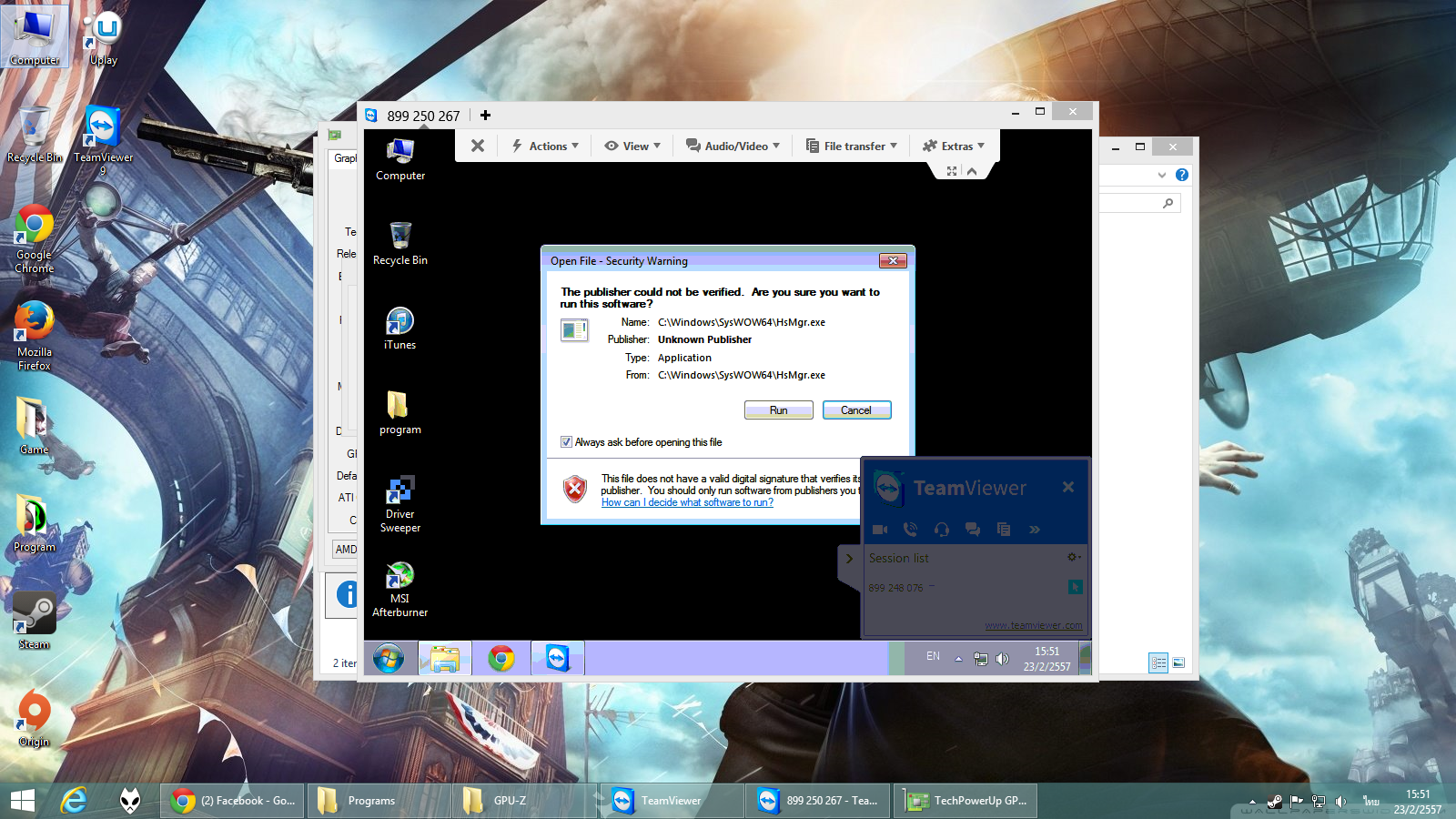1456x819 pixels.
Task: Switch Explorer to large thumbnails view
Action: tap(1178, 662)
